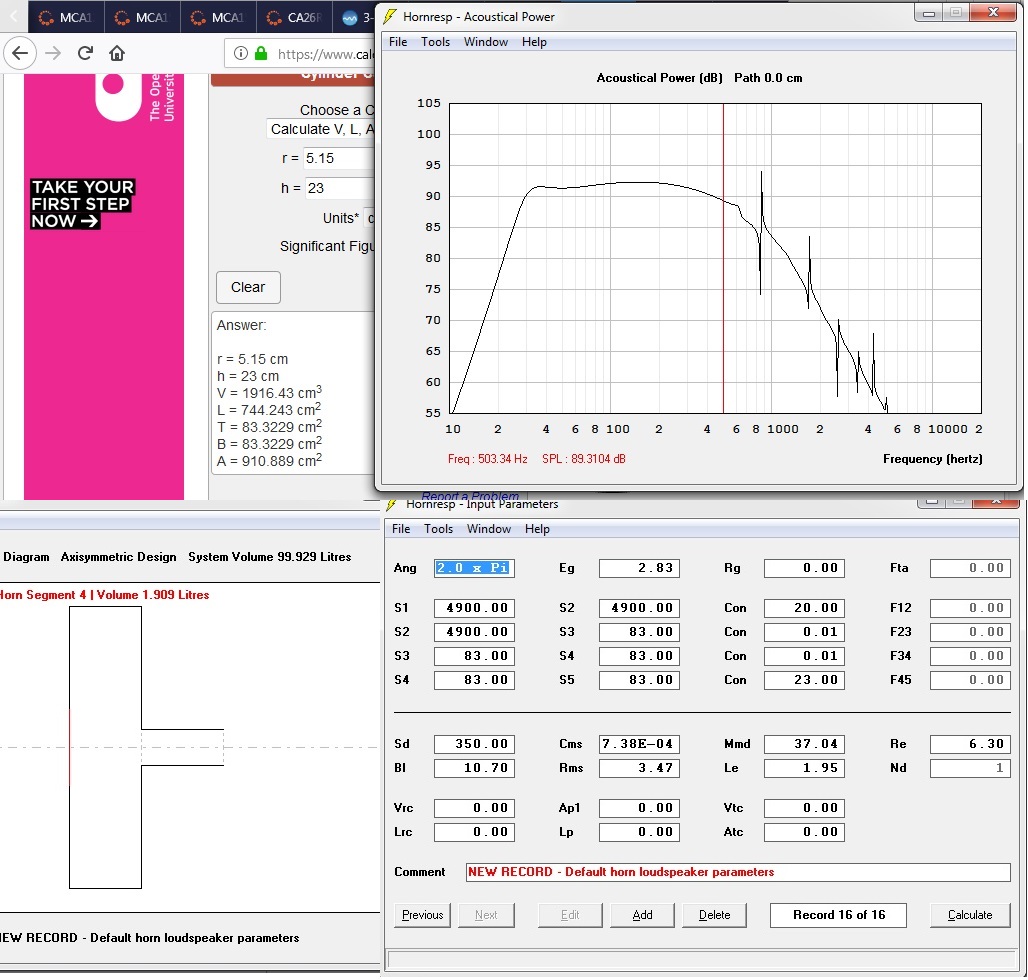Open Tools menu in Acoustical Power window
Screen dimensions: 1028x980
(x=435, y=42)
